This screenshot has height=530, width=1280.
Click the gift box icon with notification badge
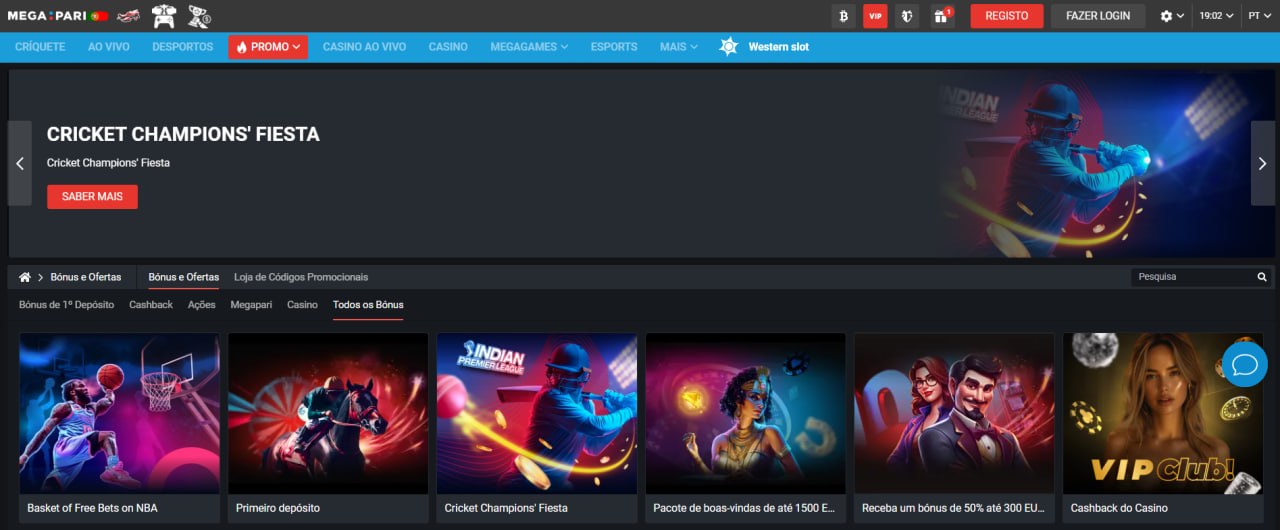(942, 16)
